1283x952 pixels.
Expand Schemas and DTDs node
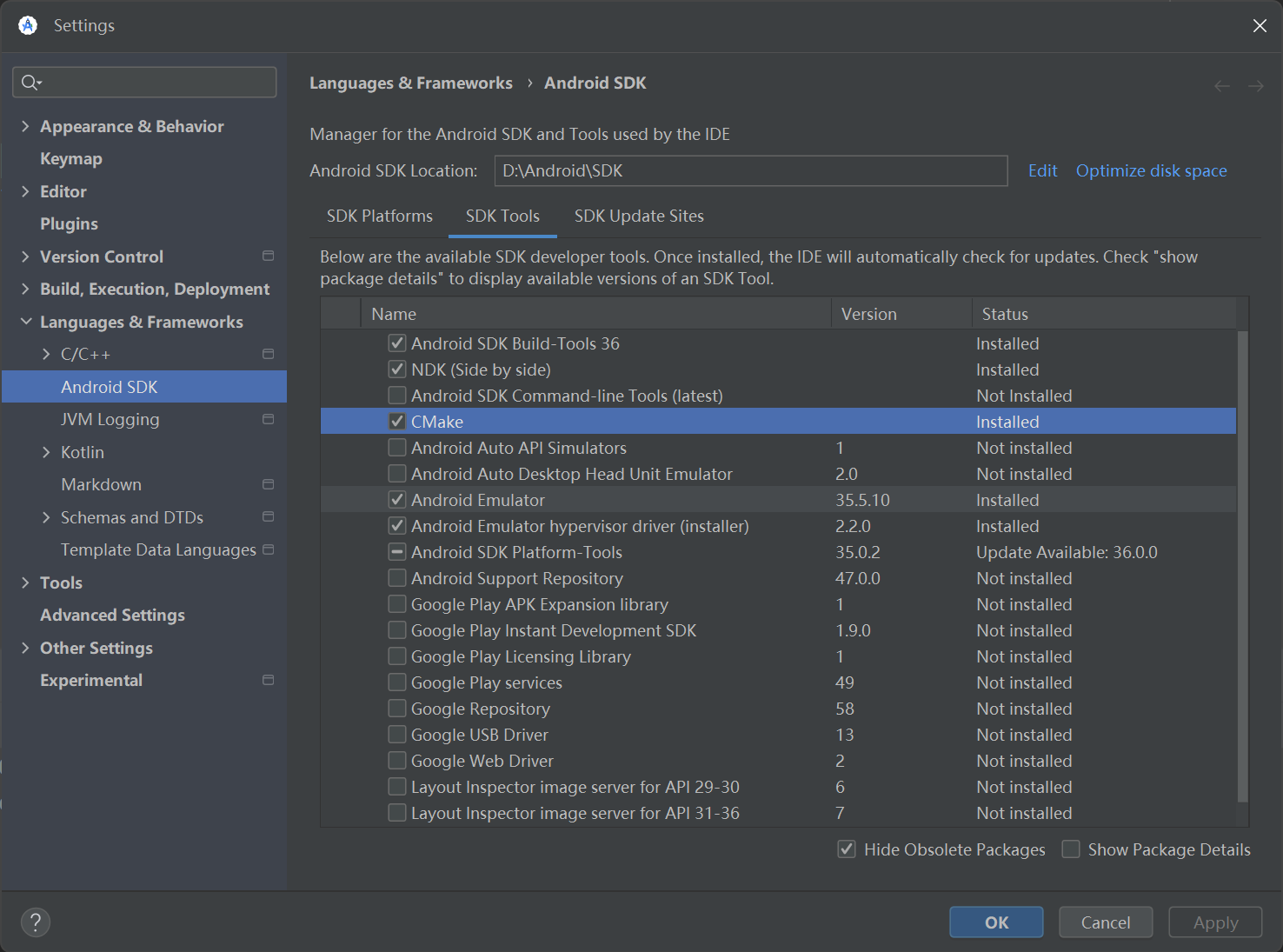point(46,517)
